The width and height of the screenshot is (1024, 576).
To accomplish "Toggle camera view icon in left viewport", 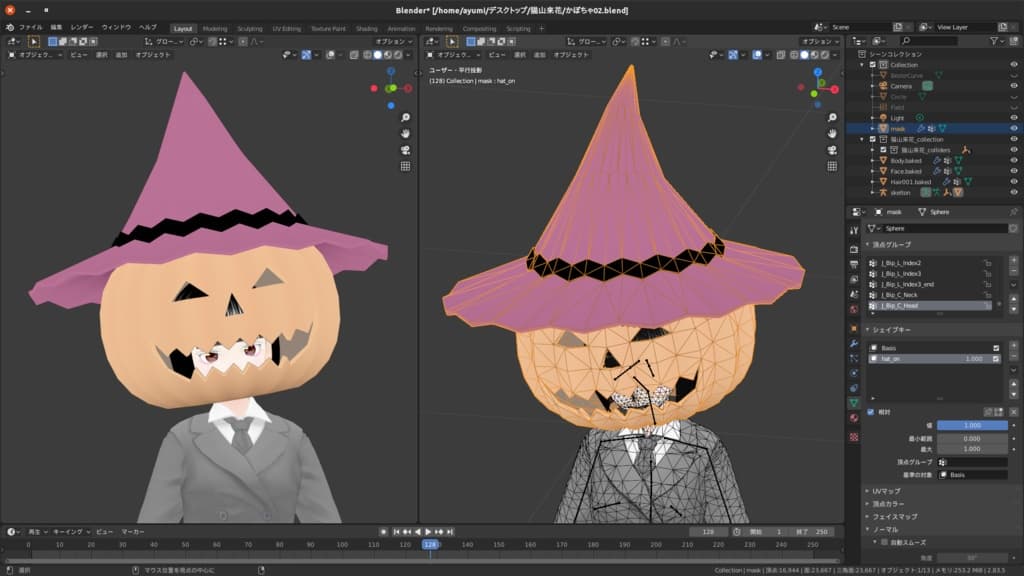I will point(406,149).
